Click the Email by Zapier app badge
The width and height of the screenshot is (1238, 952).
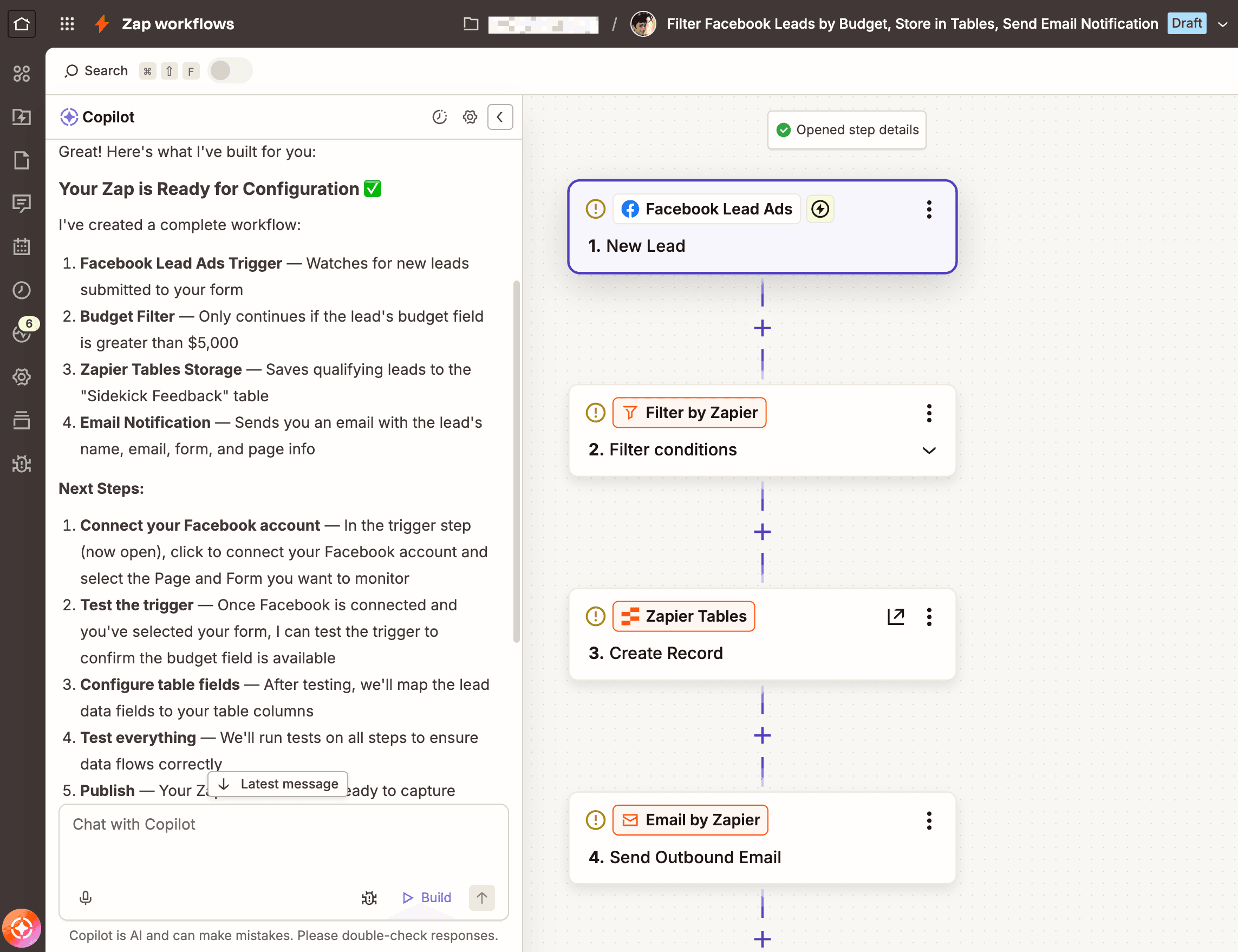pyautogui.click(x=690, y=820)
